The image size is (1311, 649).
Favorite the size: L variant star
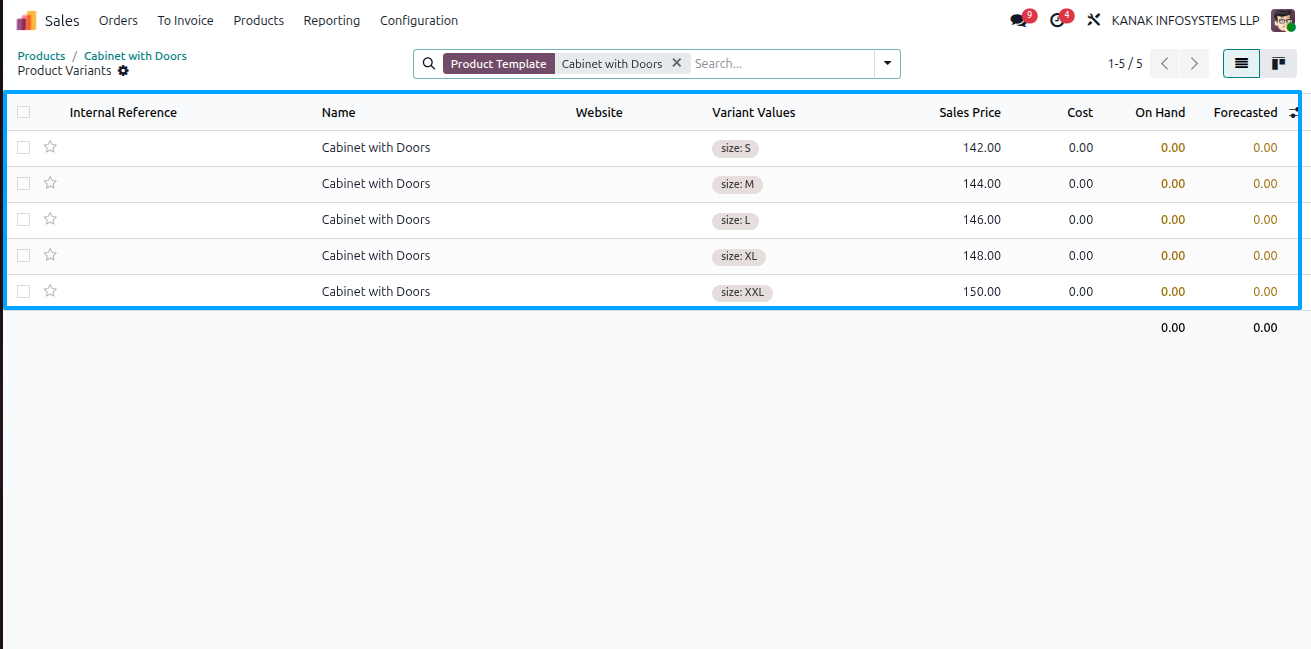tap(50, 219)
